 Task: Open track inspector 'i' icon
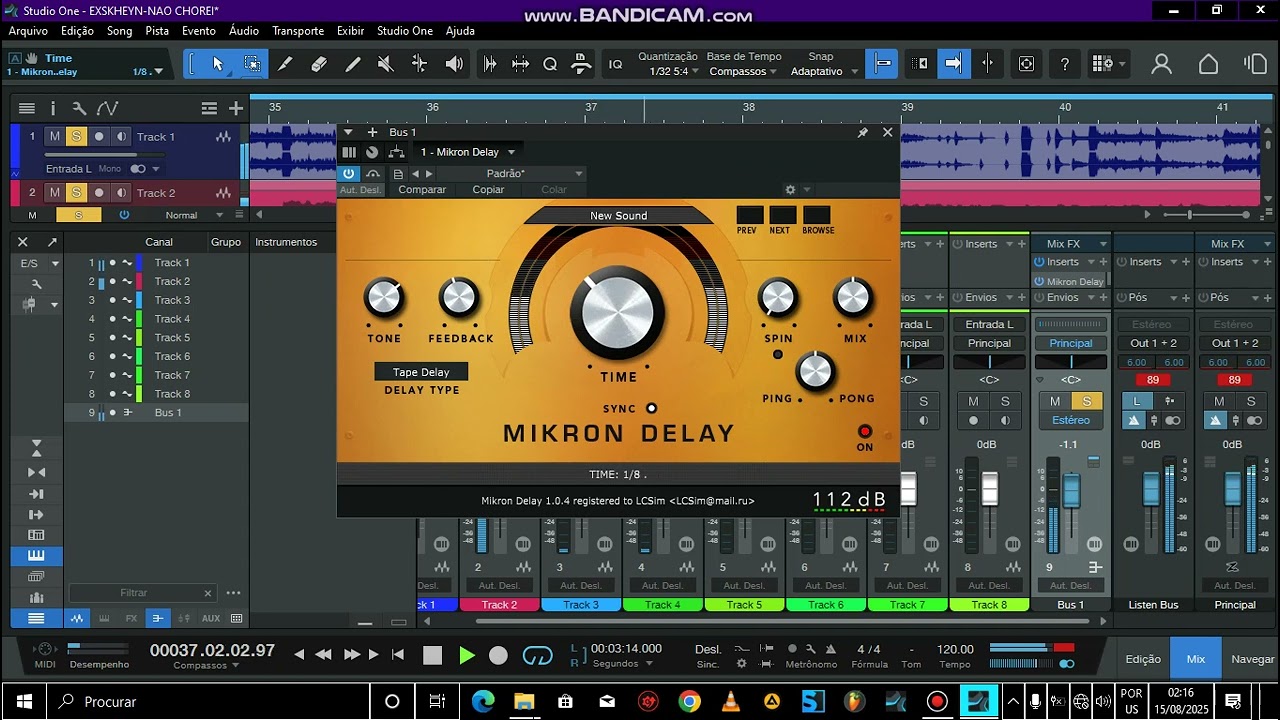[x=53, y=108]
